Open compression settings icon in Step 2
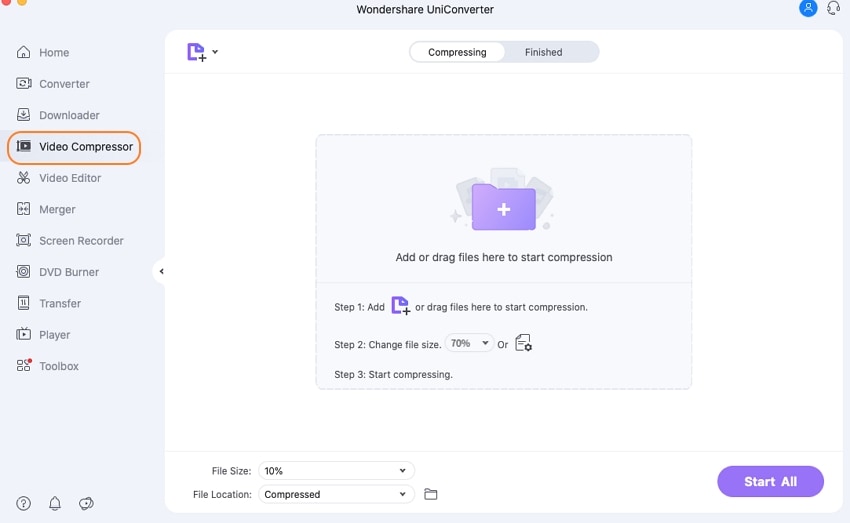 pyautogui.click(x=523, y=343)
